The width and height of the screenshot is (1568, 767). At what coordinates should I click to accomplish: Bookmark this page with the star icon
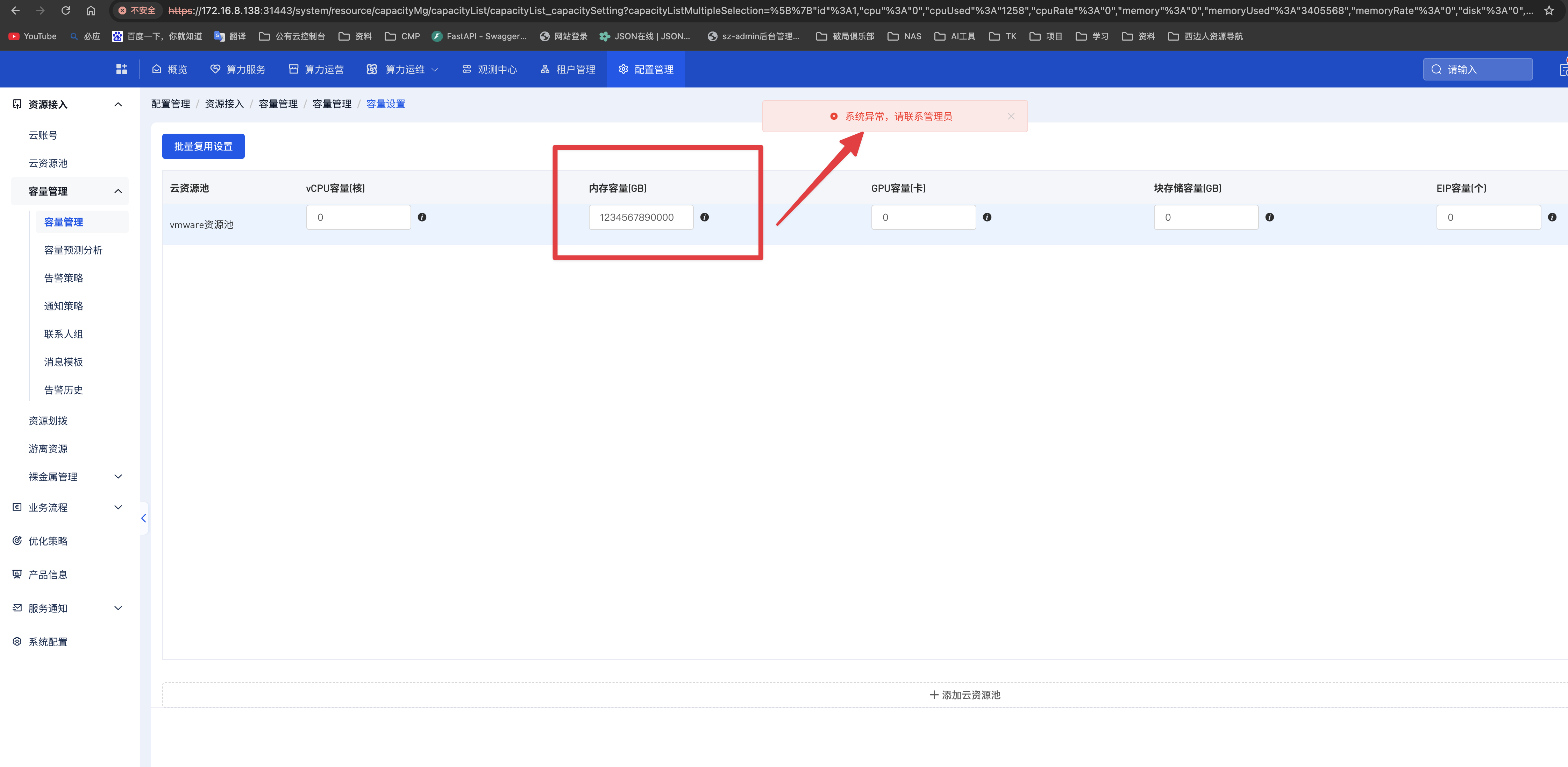(x=1548, y=10)
